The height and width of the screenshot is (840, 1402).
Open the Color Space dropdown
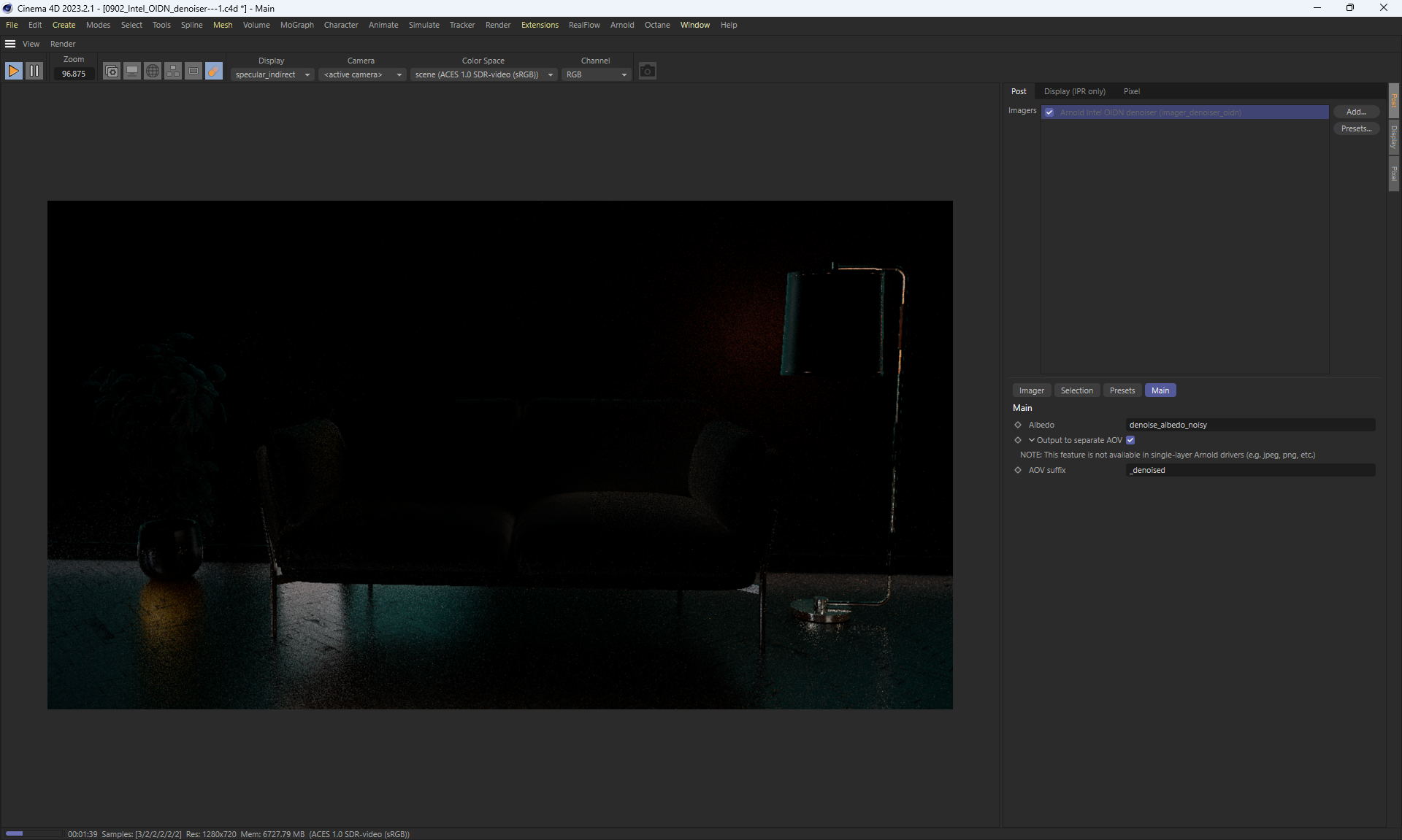[483, 74]
